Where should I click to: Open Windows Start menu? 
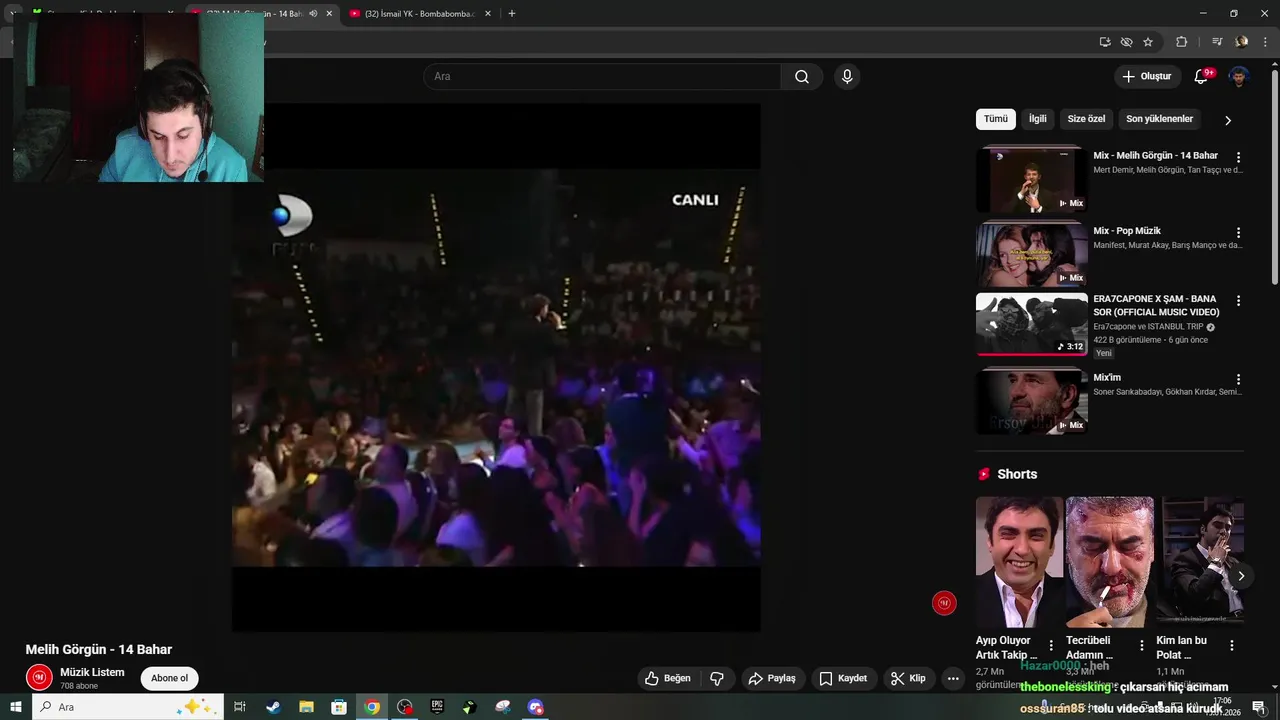tap(16, 707)
